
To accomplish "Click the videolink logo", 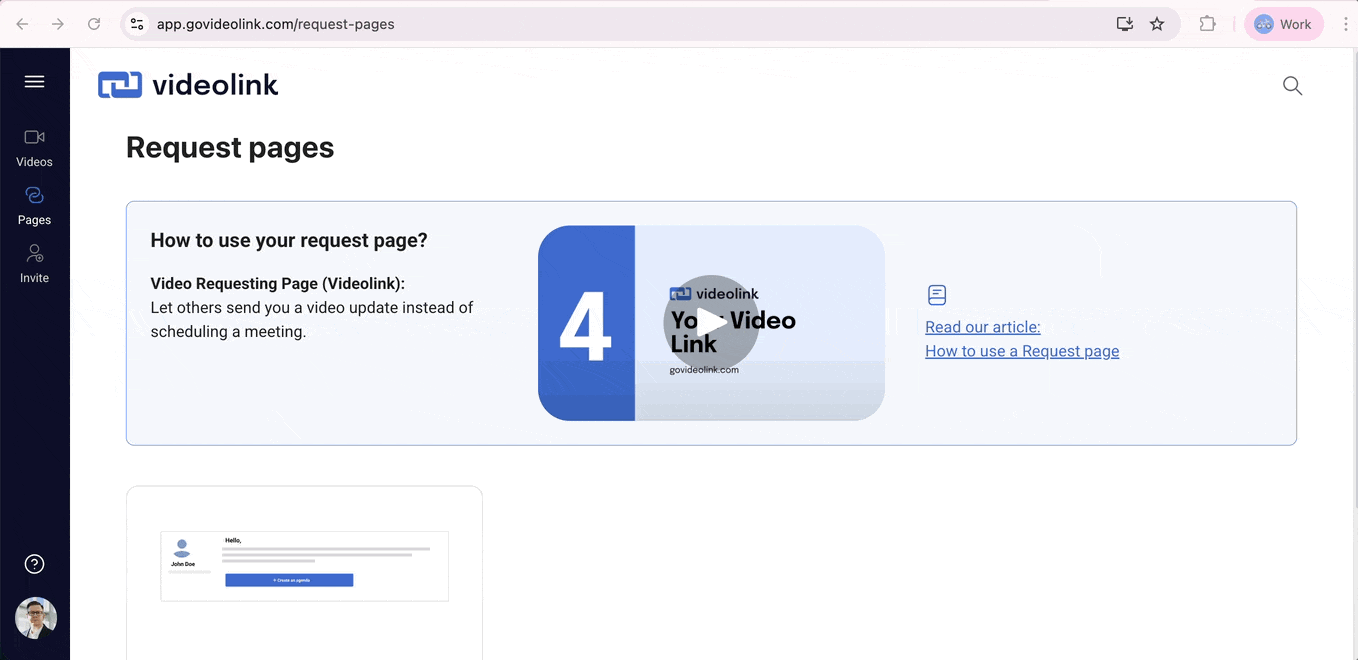I will point(188,85).
